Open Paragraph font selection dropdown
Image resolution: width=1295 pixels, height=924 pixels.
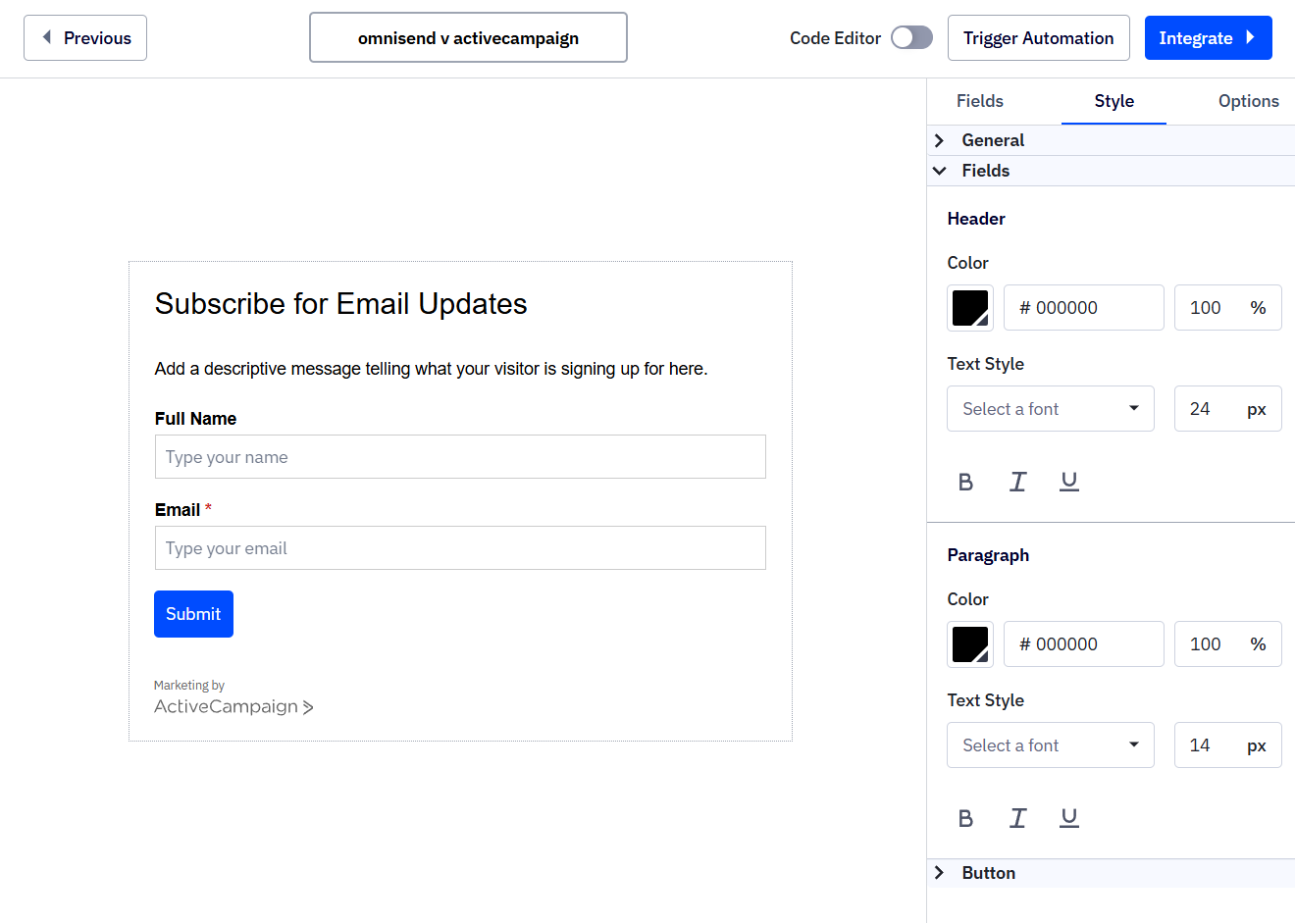pyautogui.click(x=1050, y=745)
